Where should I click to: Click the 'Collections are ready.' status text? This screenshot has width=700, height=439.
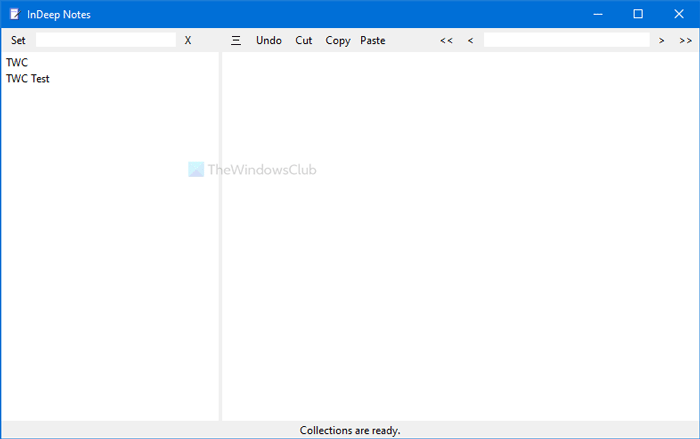[350, 431]
